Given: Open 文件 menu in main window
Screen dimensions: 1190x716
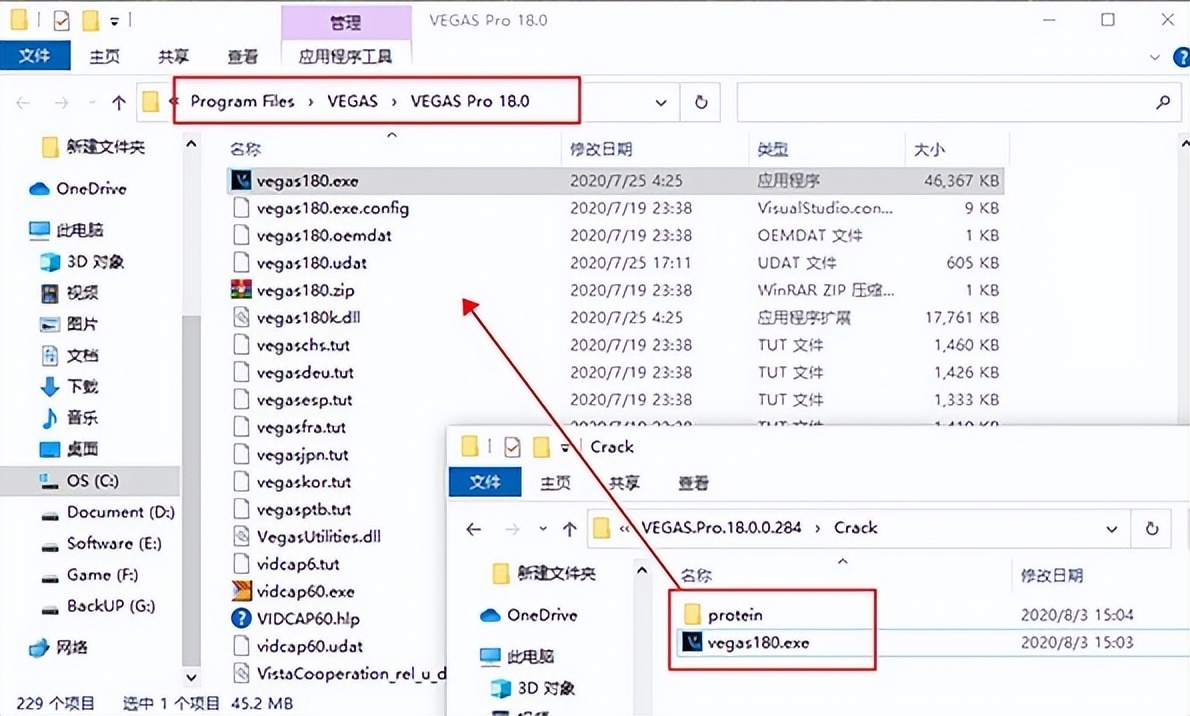Looking at the screenshot, I should (35, 56).
